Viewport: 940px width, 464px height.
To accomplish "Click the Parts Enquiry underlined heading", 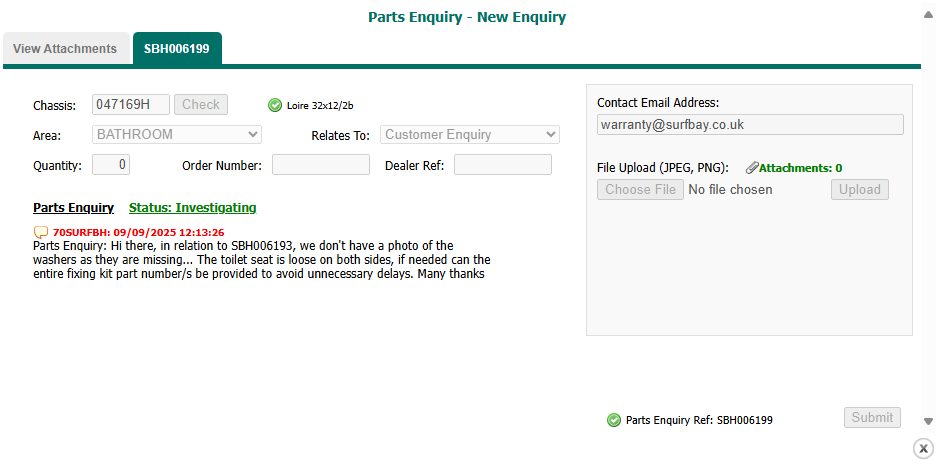I will (73, 208).
